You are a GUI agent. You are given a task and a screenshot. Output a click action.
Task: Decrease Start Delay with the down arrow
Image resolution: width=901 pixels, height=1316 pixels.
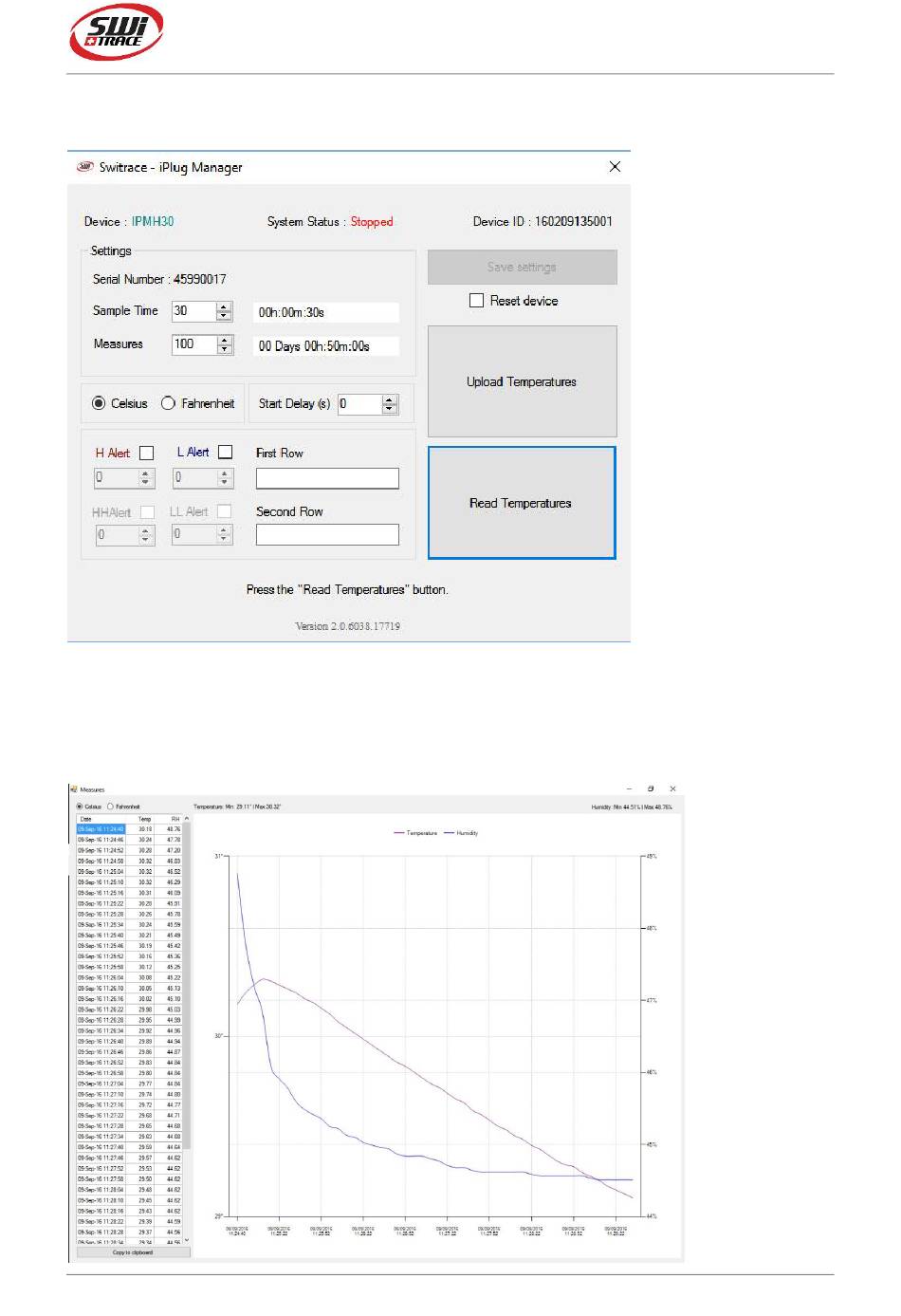tap(390, 409)
